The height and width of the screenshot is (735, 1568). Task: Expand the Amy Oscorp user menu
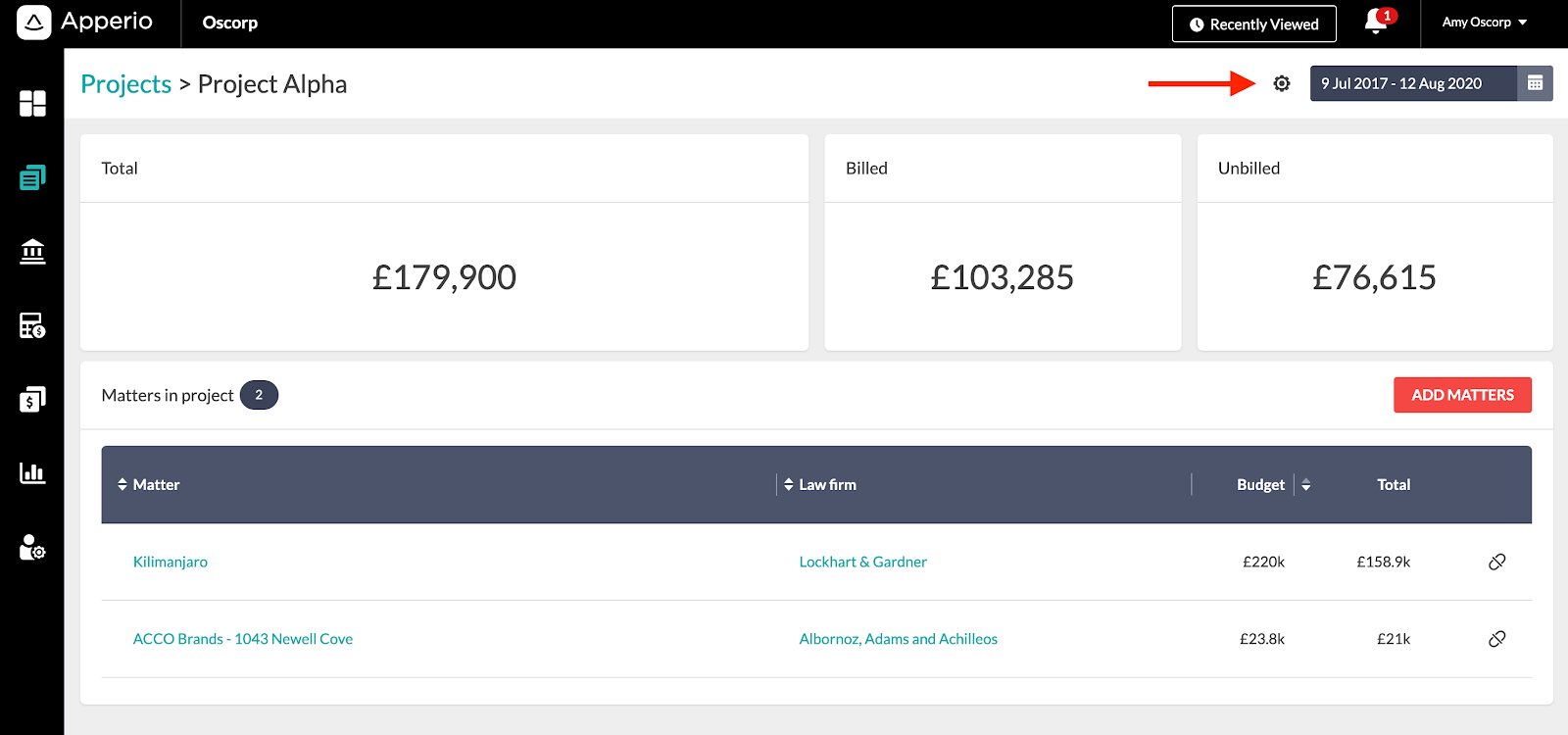[x=1484, y=23]
